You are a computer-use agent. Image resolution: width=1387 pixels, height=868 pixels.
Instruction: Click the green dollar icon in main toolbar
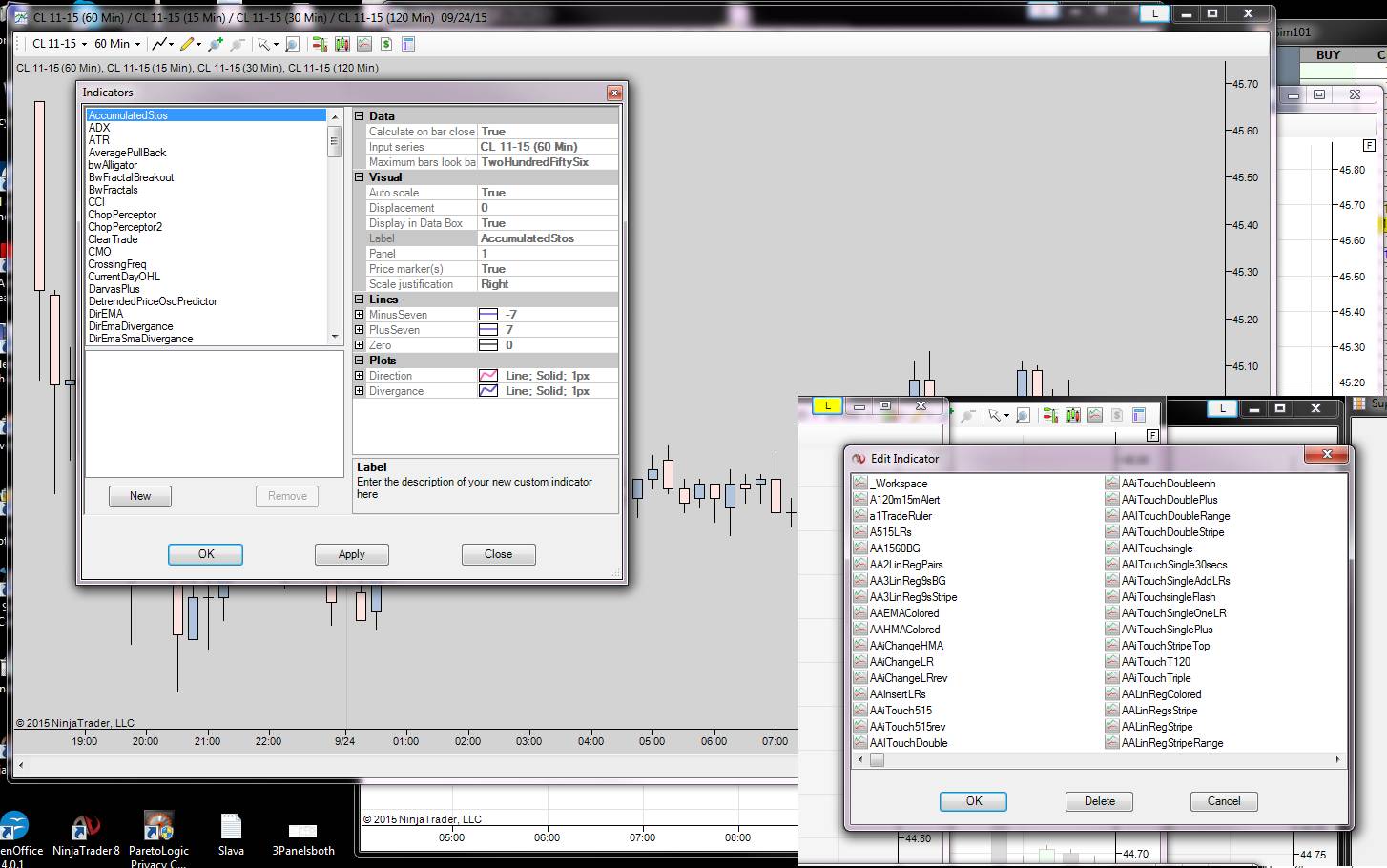(386, 44)
